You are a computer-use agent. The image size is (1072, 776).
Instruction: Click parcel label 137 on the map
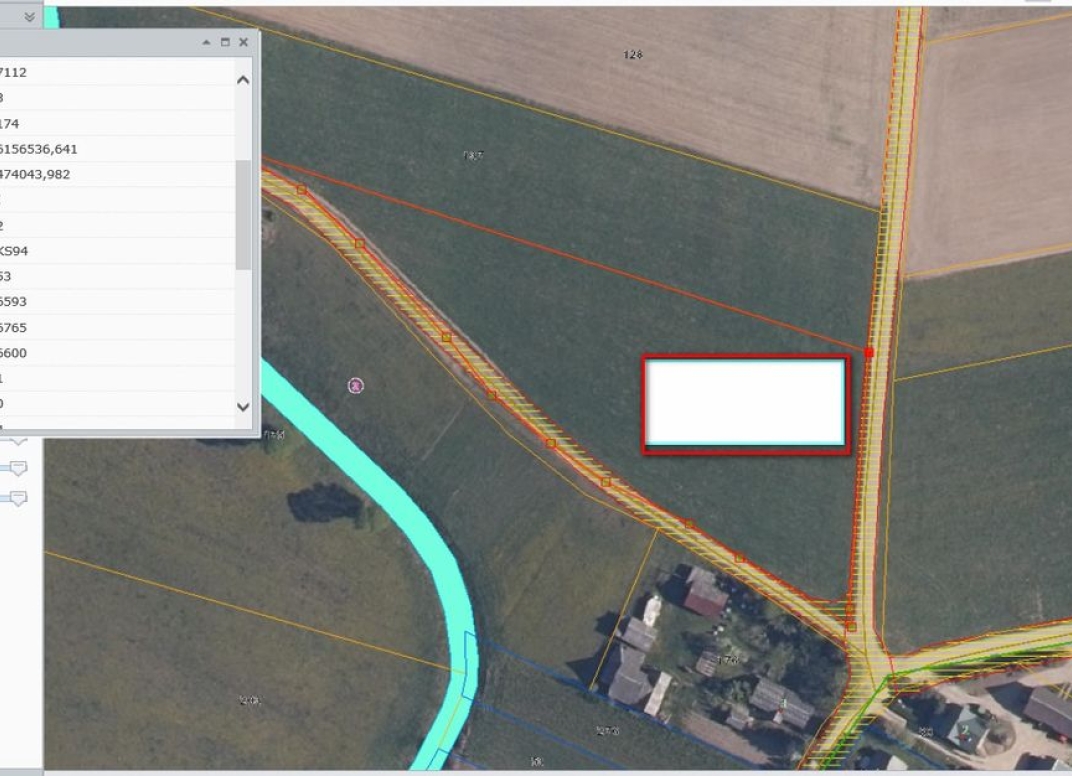click(472, 156)
